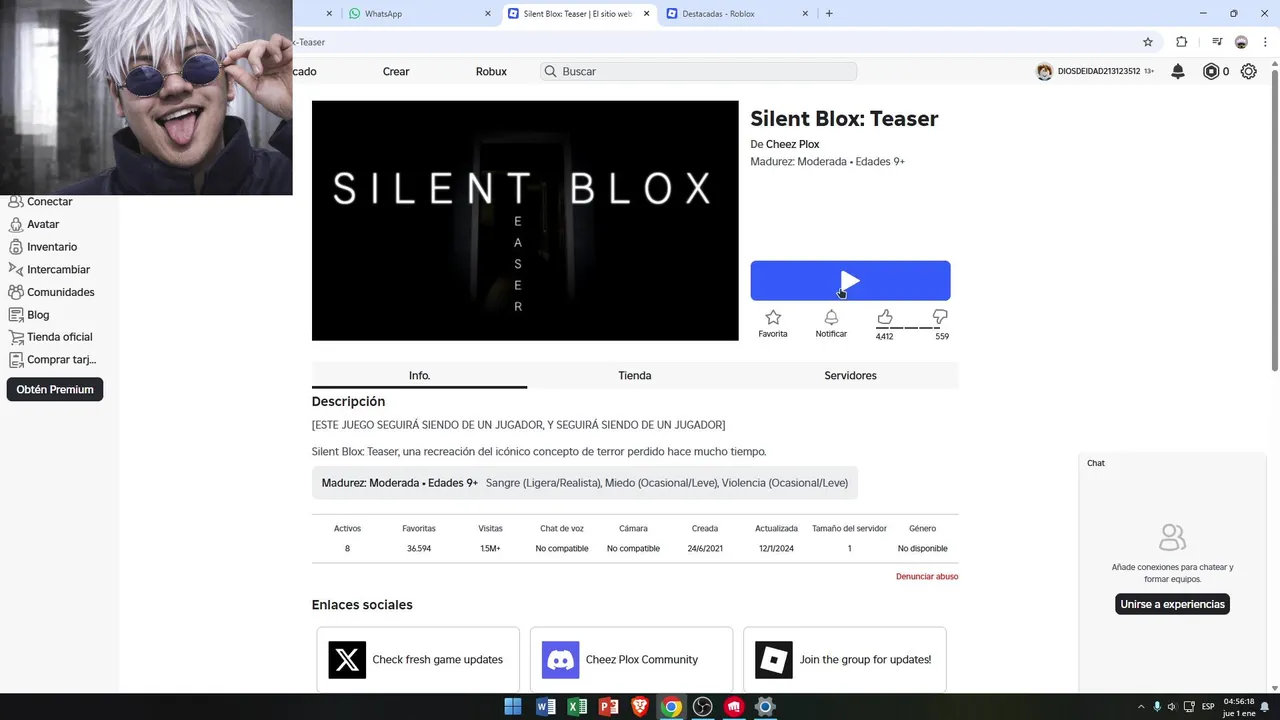Expand the system tray hidden icons chevron
1280x720 pixels.
point(1141,707)
